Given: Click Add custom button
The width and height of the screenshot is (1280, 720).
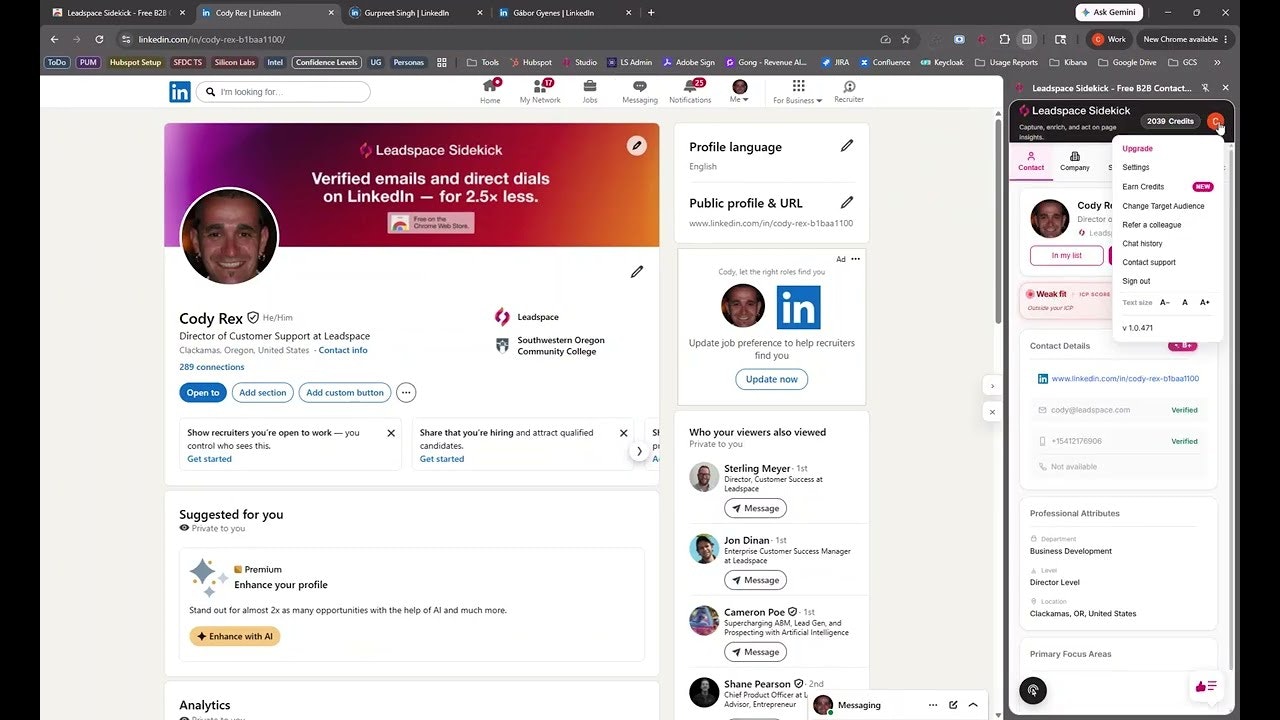Looking at the screenshot, I should [x=345, y=393].
